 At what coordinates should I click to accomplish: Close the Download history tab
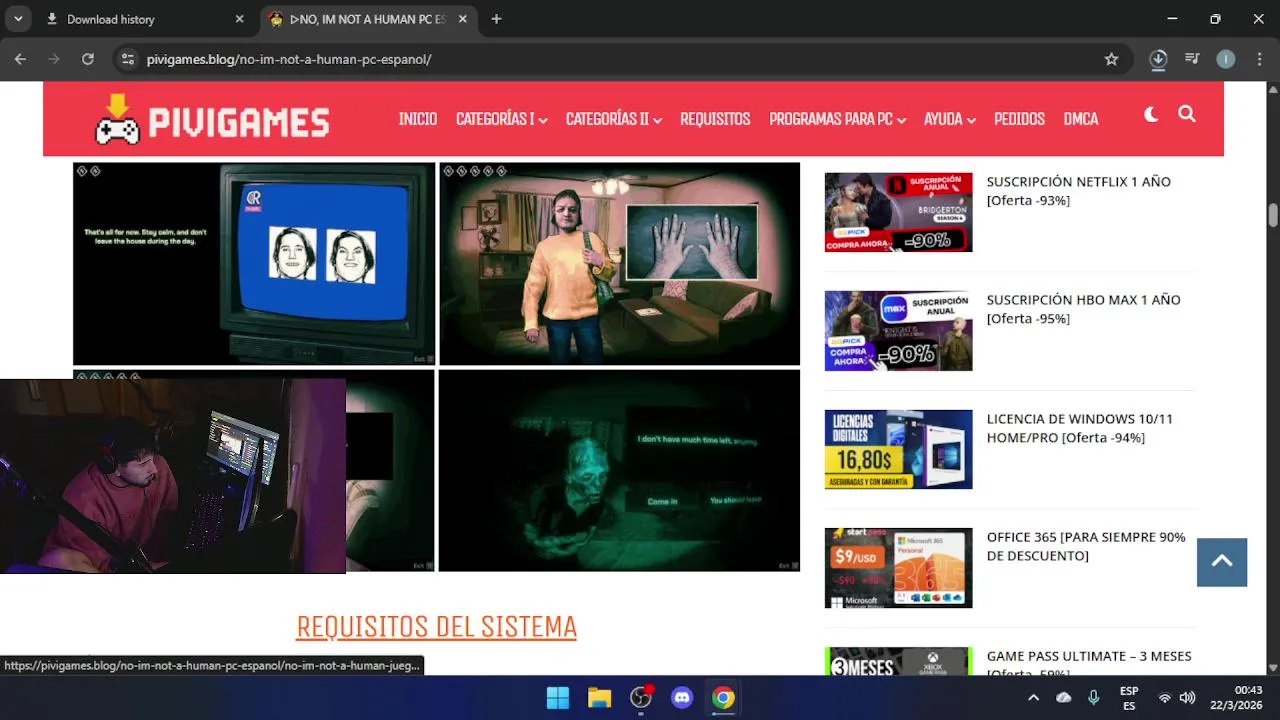pyautogui.click(x=239, y=19)
